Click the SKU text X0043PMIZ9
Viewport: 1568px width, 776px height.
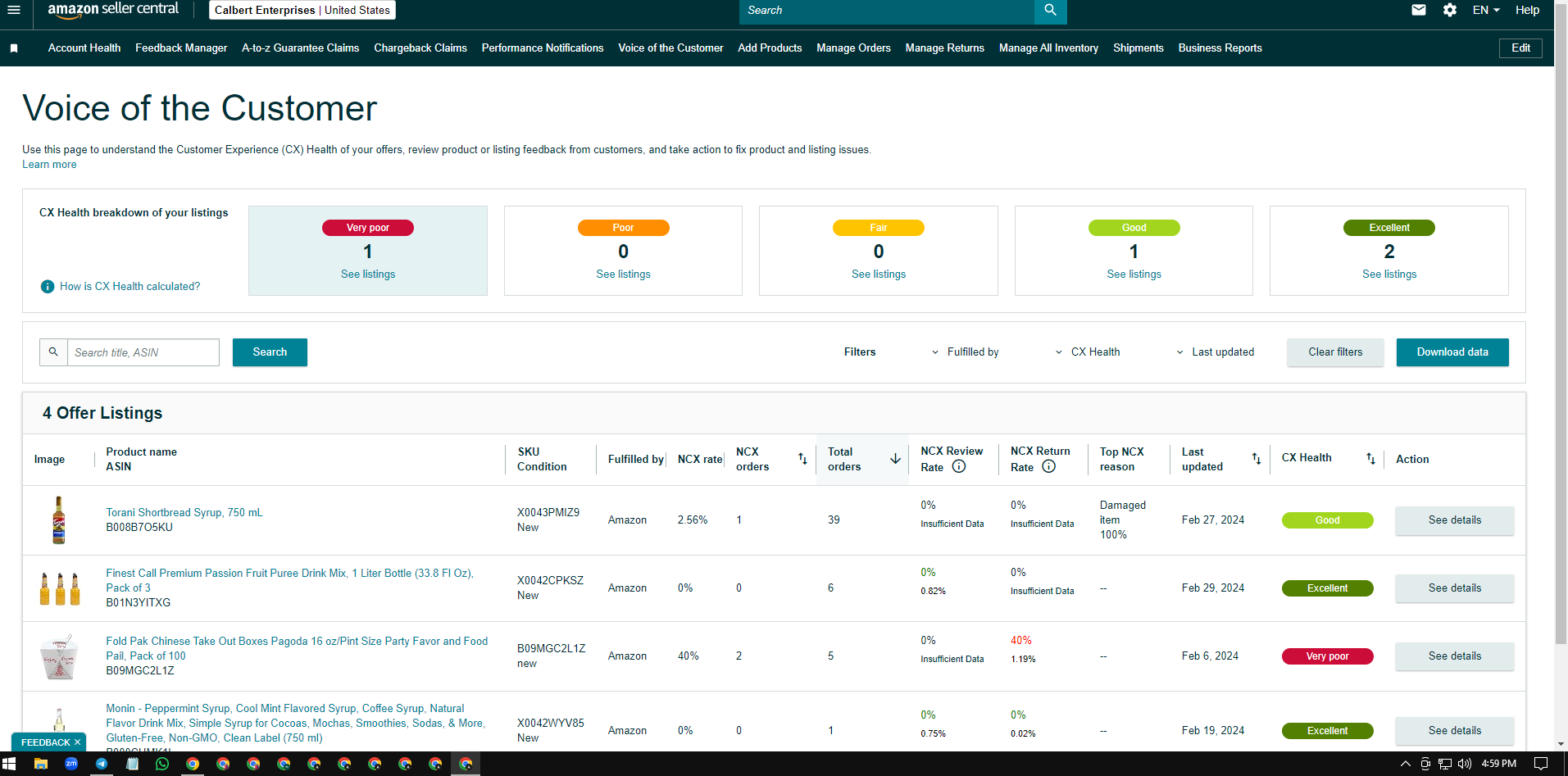point(548,513)
